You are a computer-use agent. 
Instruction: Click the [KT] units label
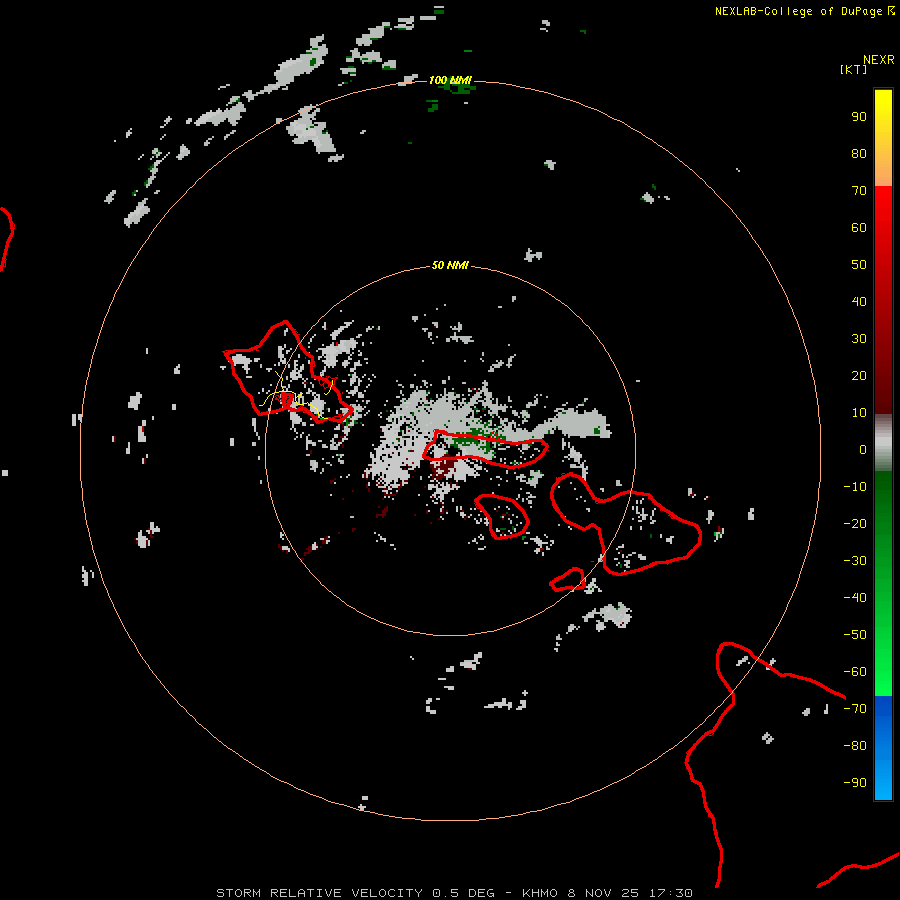pos(853,69)
